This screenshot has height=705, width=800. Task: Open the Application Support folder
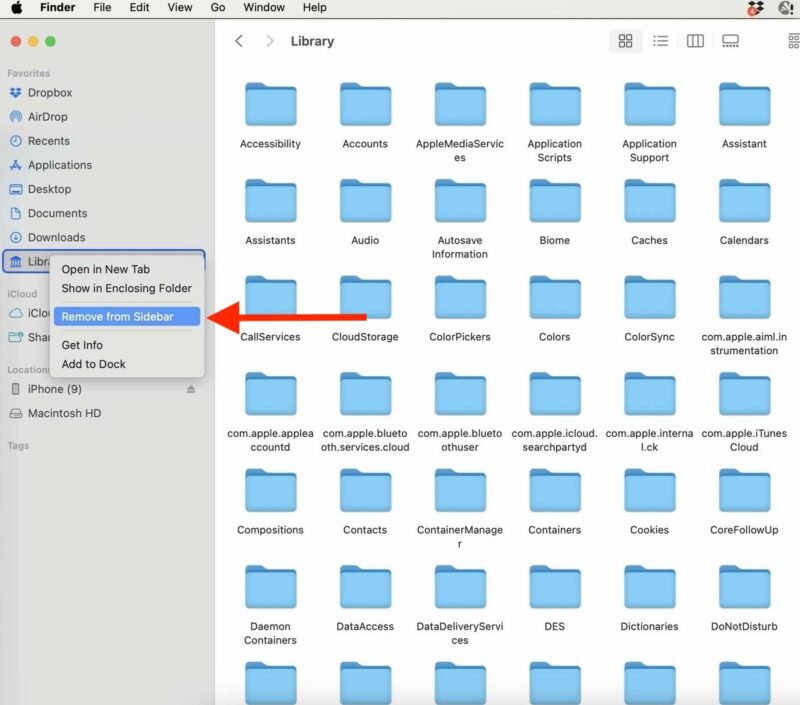[x=649, y=104]
